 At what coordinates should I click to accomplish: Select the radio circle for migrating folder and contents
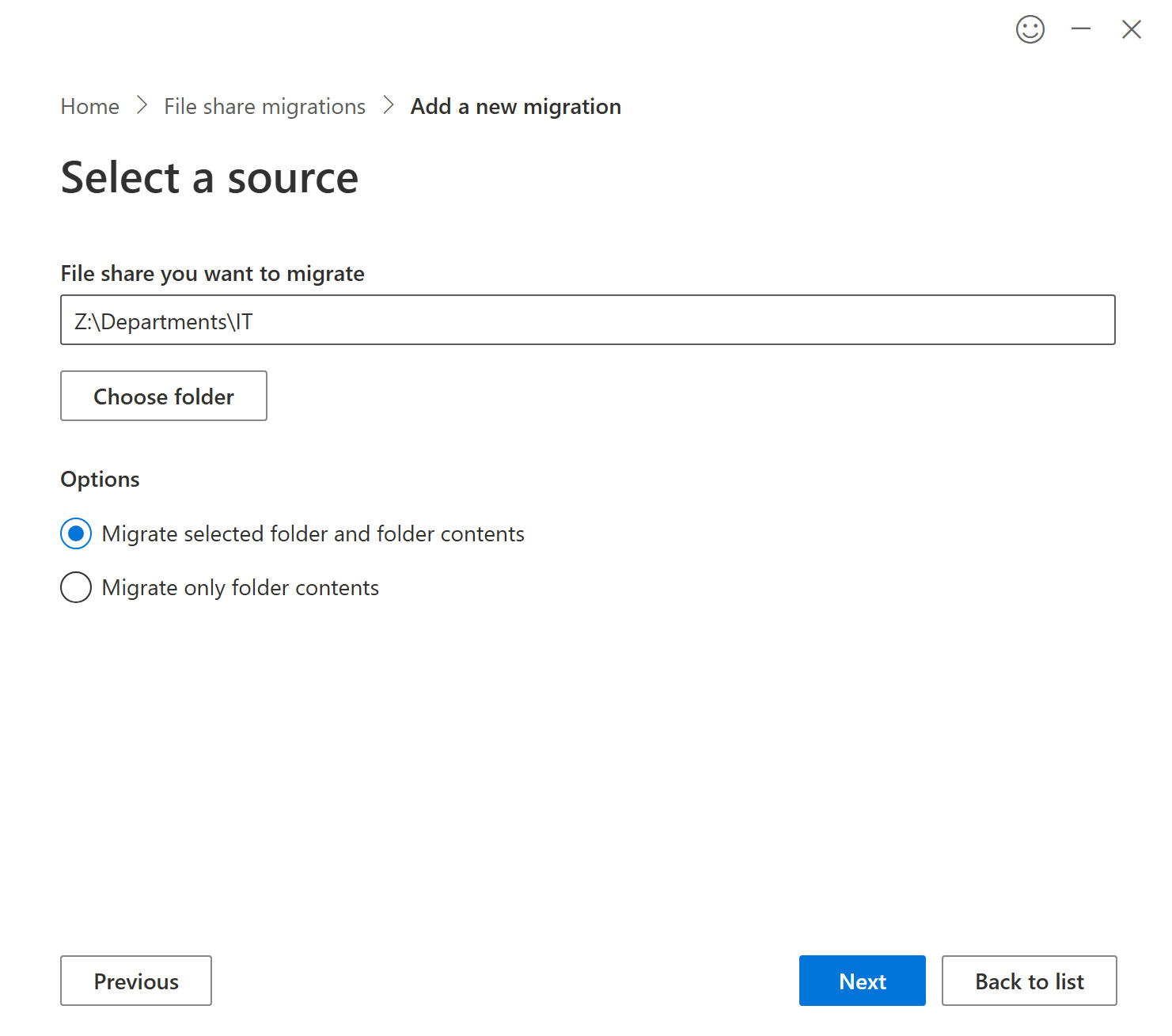[76, 533]
